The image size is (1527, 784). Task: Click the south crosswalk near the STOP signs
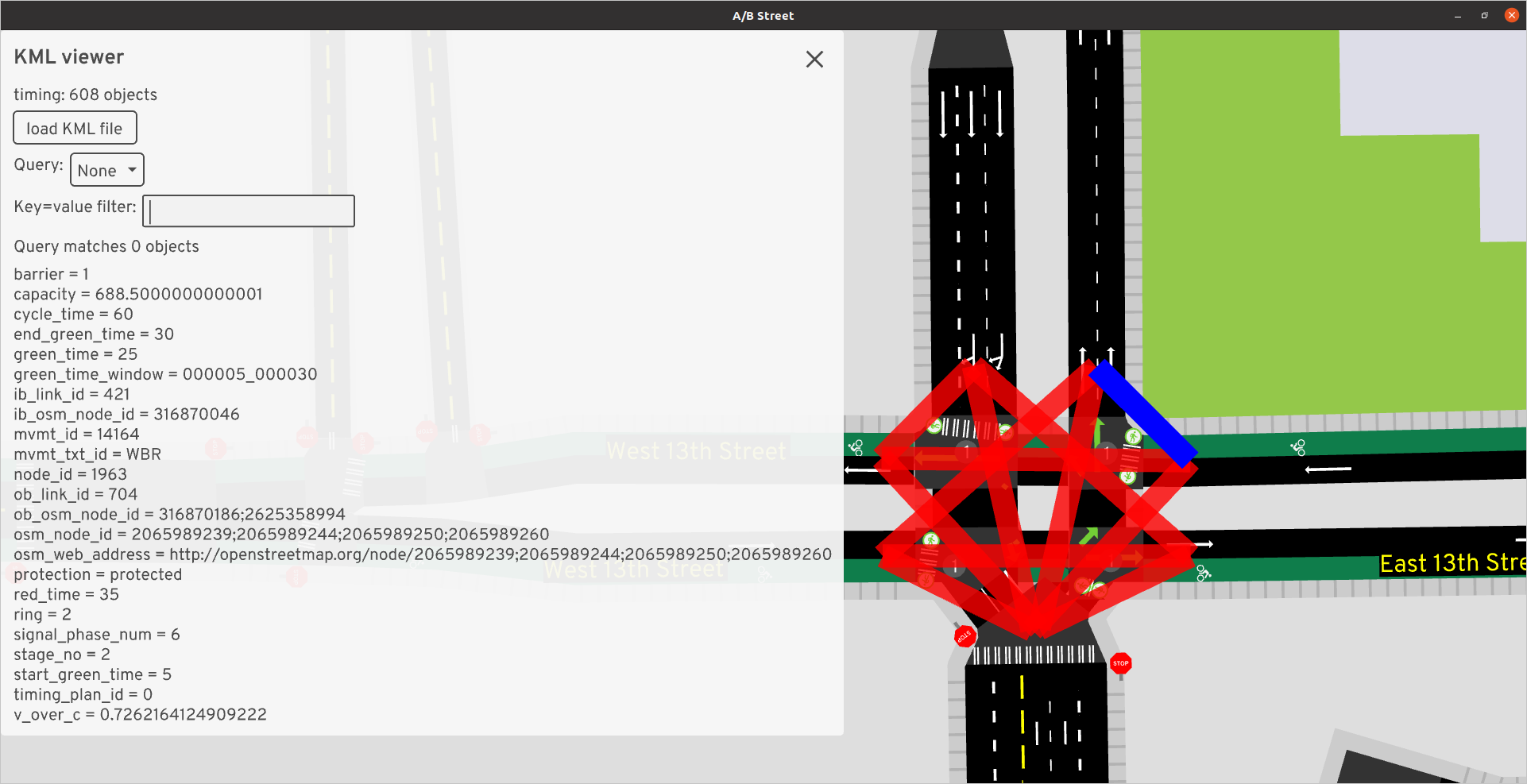pos(1034,655)
